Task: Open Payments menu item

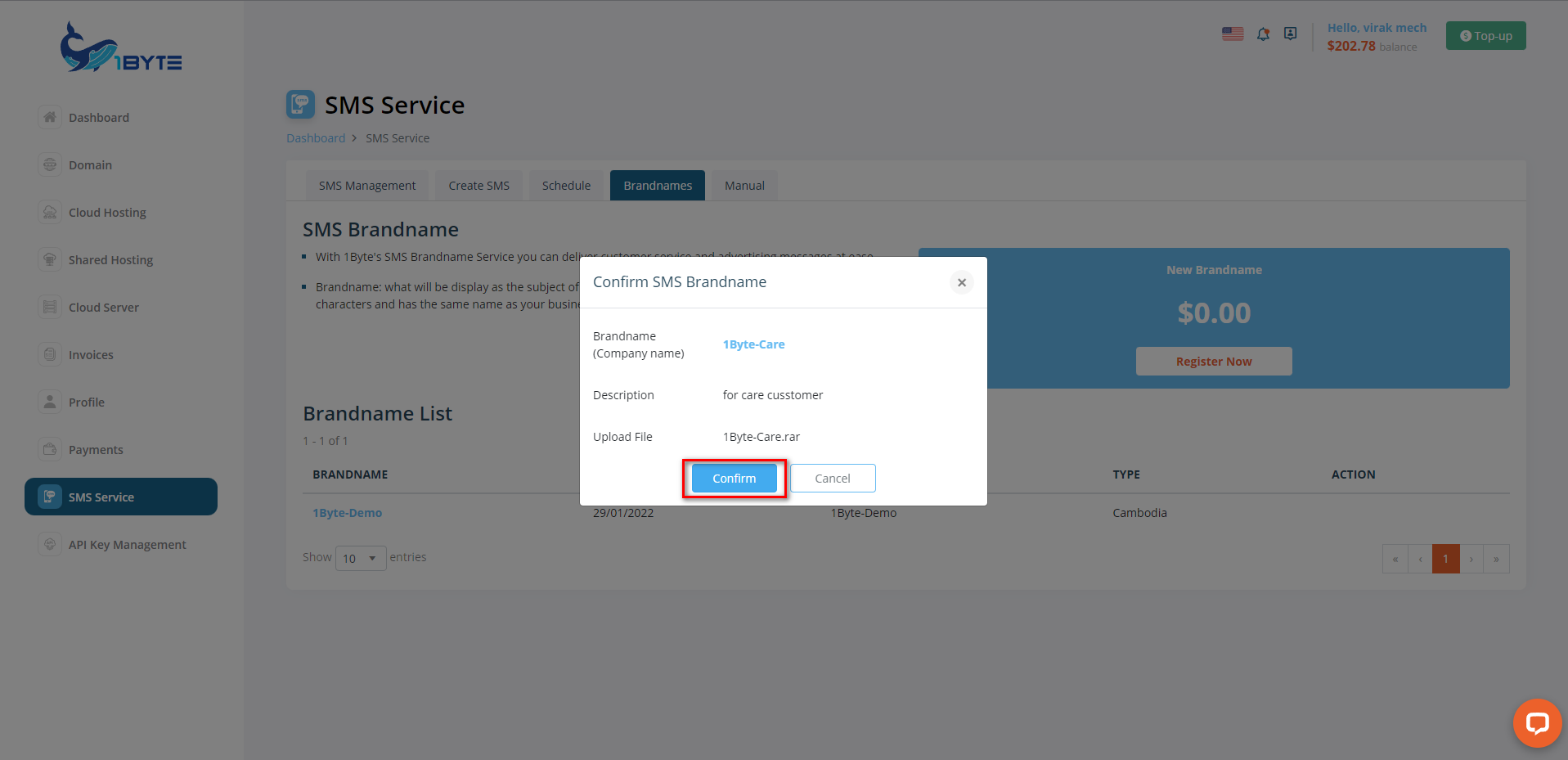Action: (x=96, y=450)
